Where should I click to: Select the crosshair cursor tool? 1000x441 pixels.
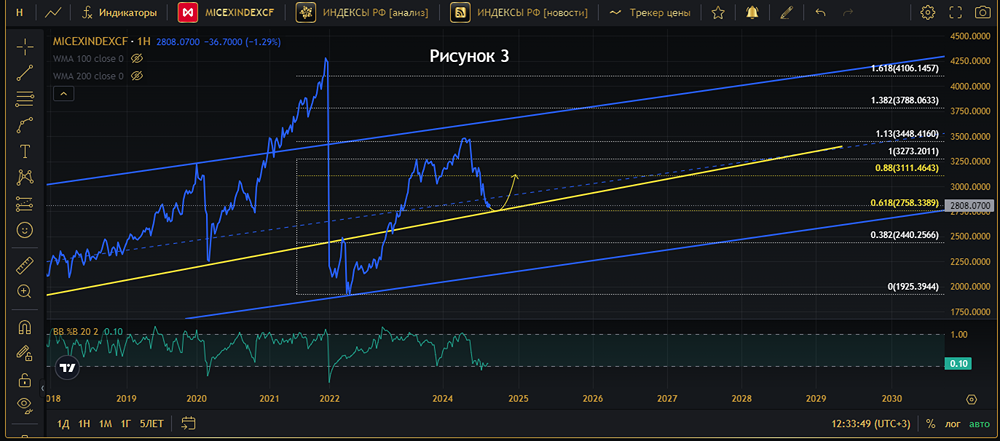(x=25, y=46)
